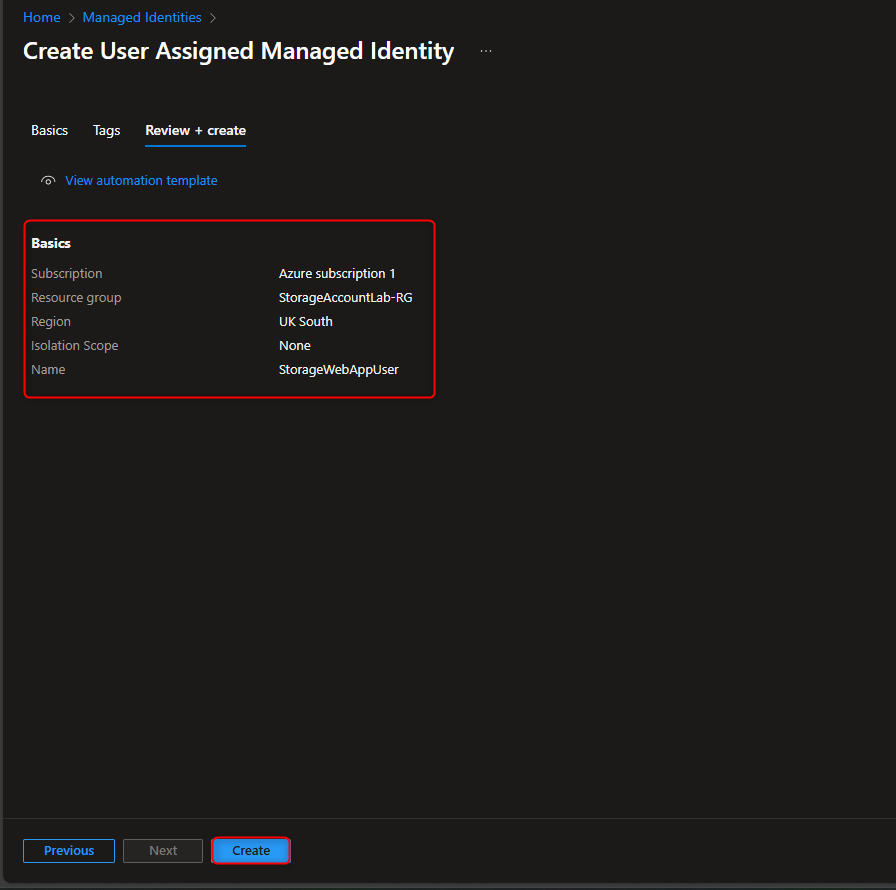Switch to the Tags tab

click(106, 130)
